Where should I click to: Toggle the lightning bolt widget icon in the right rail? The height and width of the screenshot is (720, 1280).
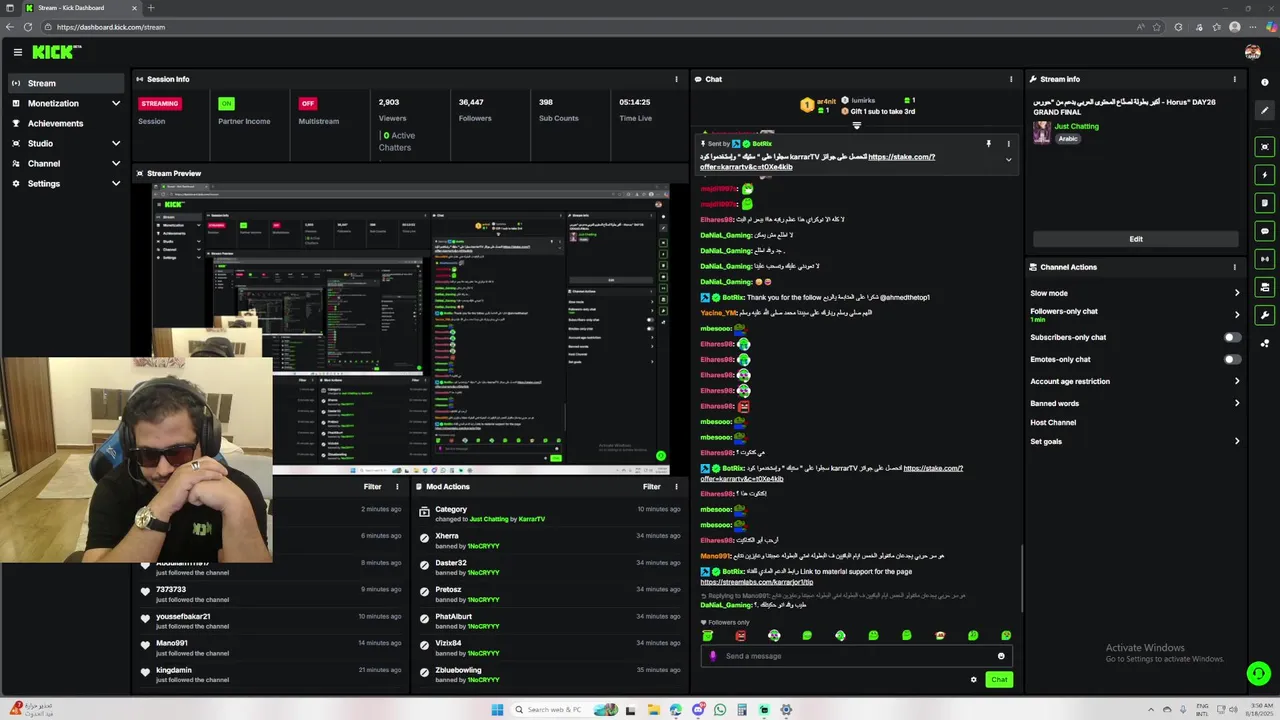point(1264,175)
